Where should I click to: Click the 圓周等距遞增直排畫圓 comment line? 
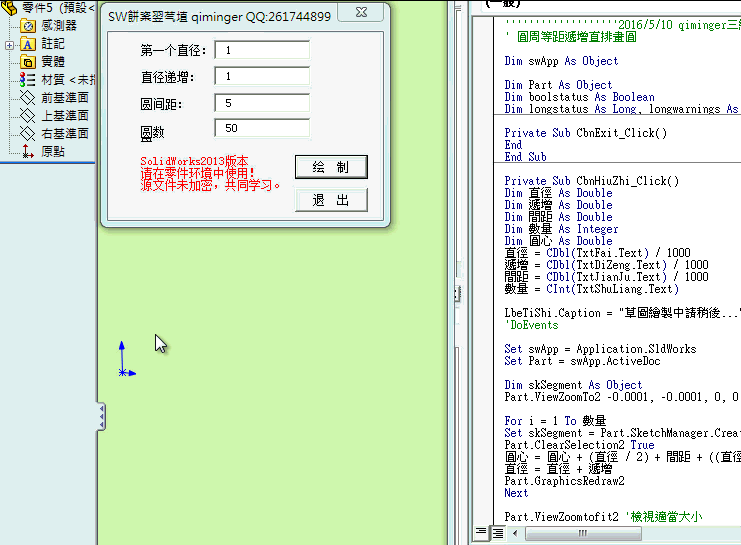click(571, 37)
